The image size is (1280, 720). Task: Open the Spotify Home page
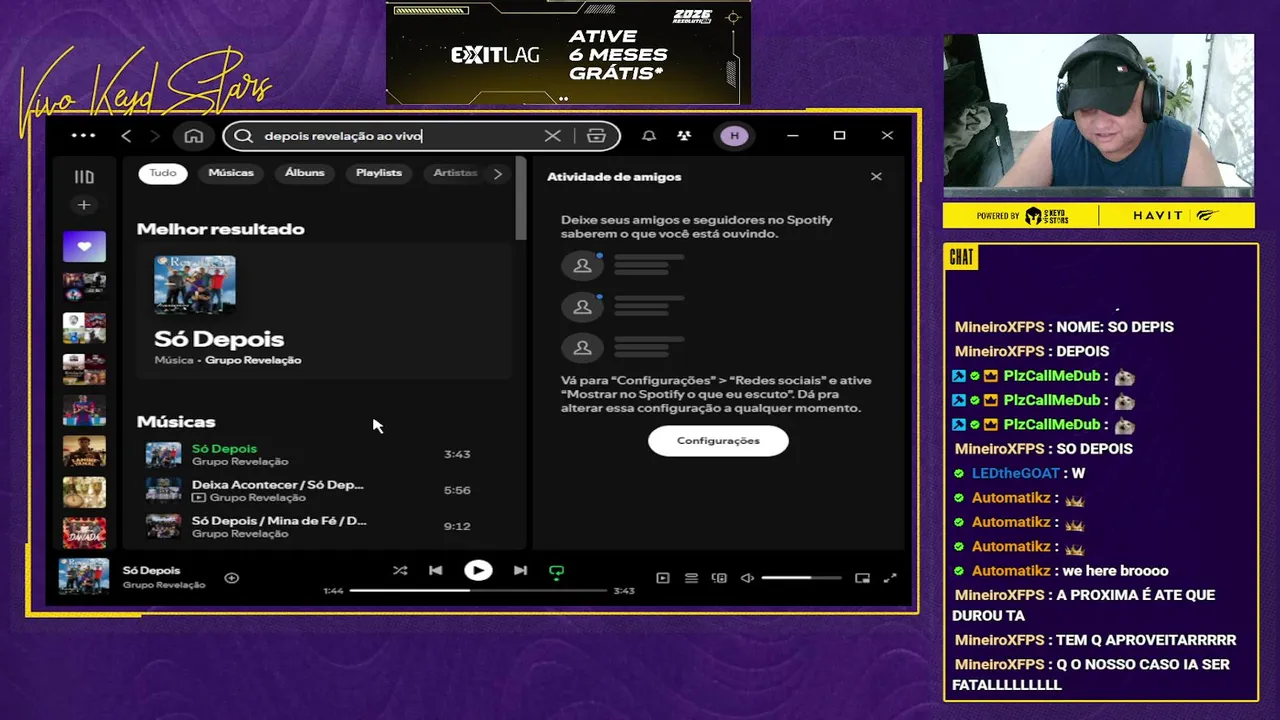coord(194,136)
